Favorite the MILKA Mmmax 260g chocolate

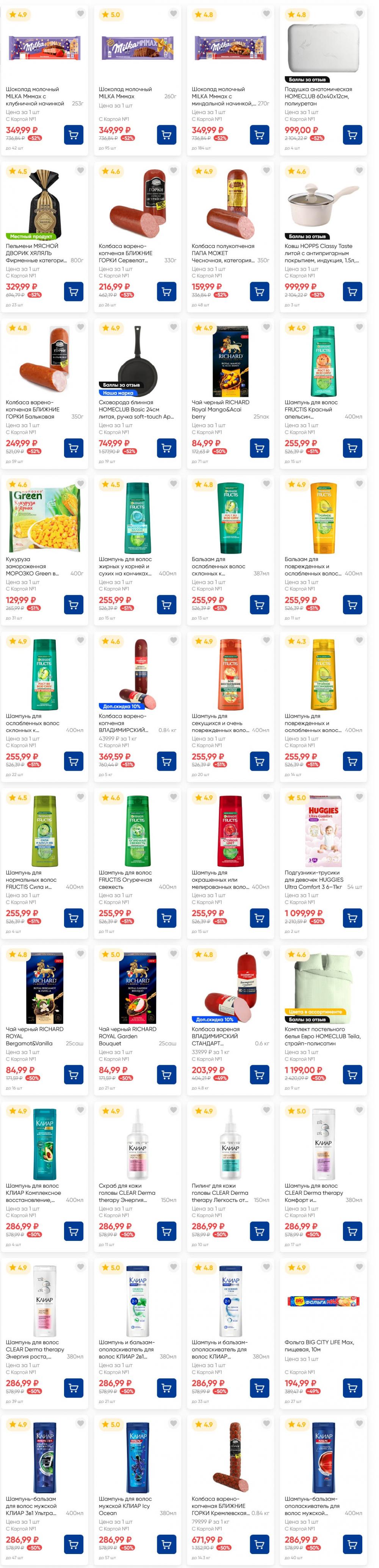(173, 14)
